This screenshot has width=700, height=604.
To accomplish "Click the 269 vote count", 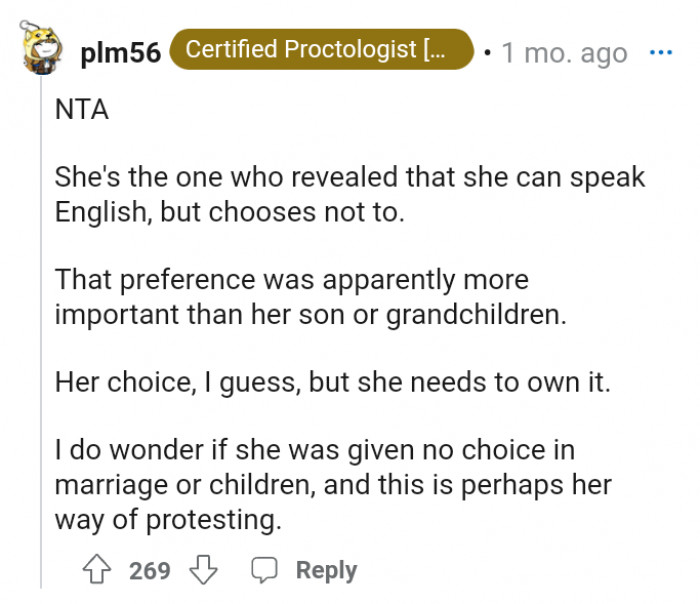I will [150, 570].
